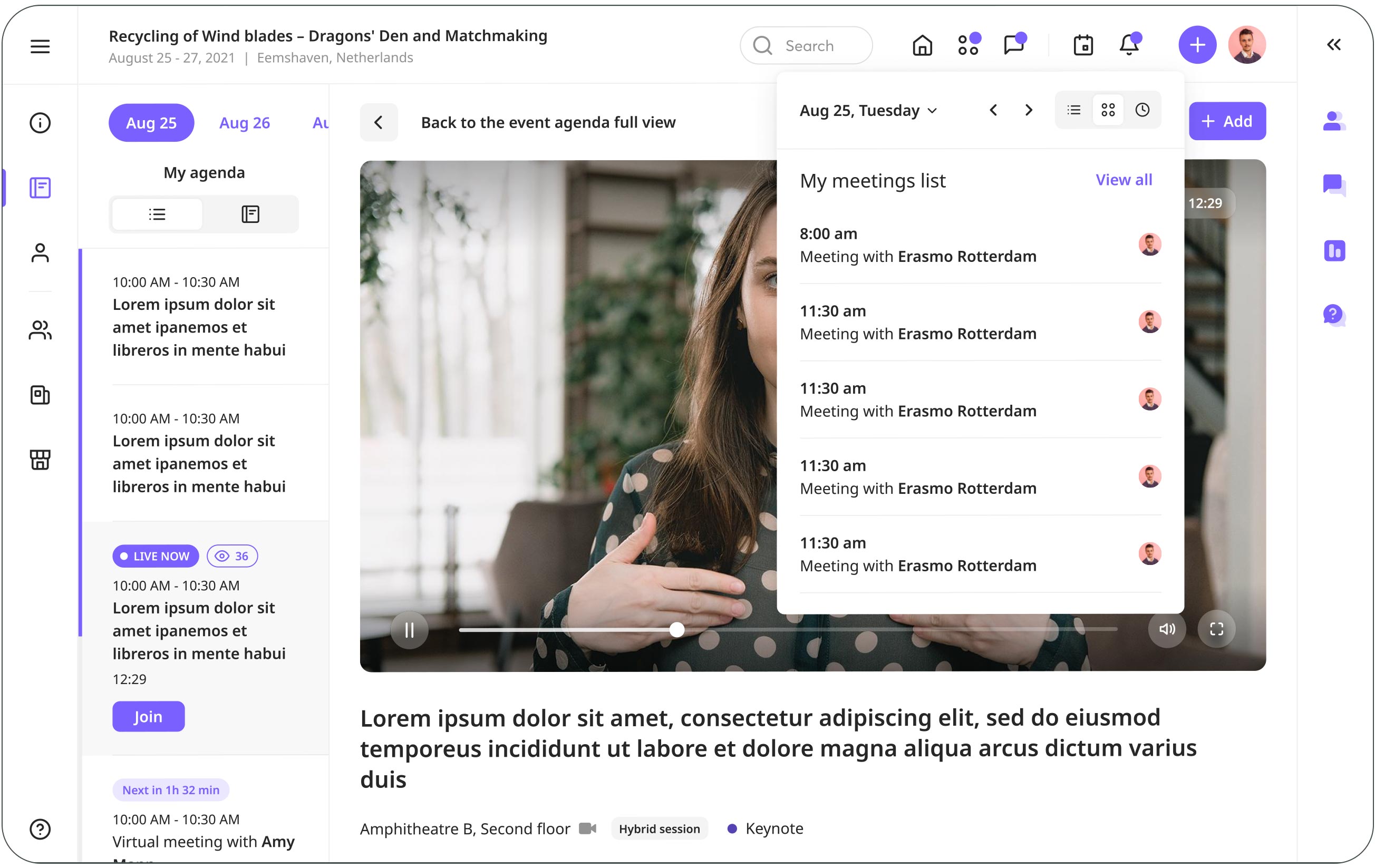The height and width of the screenshot is (868, 1375).
Task: Collapse right panel with double chevron
Action: (x=1334, y=44)
